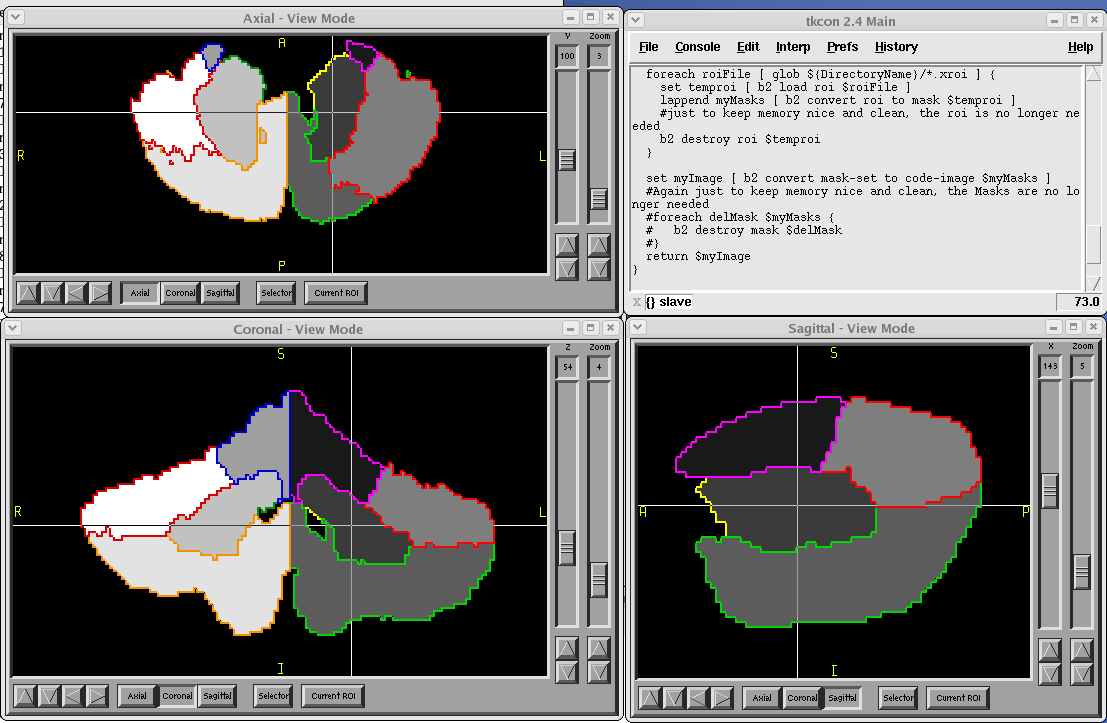1107x723 pixels.
Task: Open the Console menu in tkcon
Action: click(697, 47)
